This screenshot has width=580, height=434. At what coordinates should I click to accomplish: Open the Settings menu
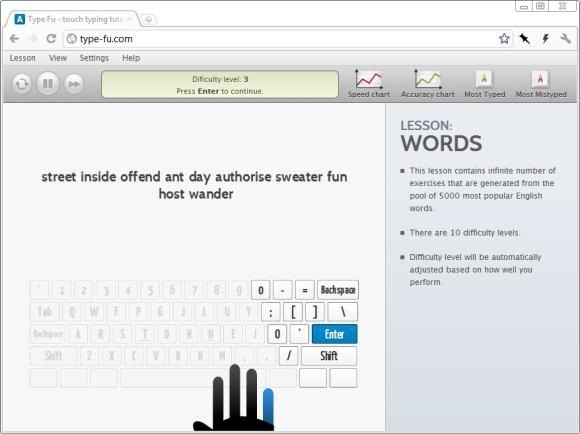[x=94, y=58]
